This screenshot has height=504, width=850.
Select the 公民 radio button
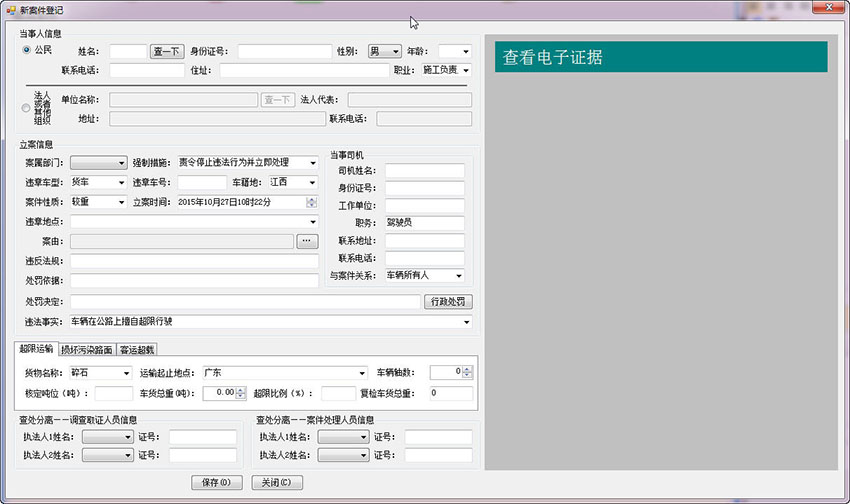(x=26, y=50)
